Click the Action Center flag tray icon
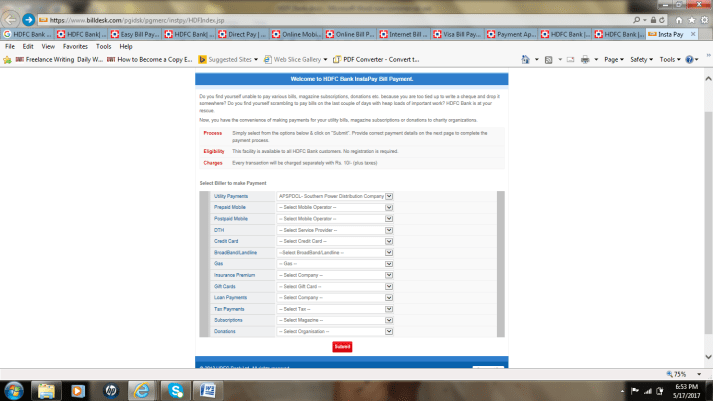 [x=635, y=391]
